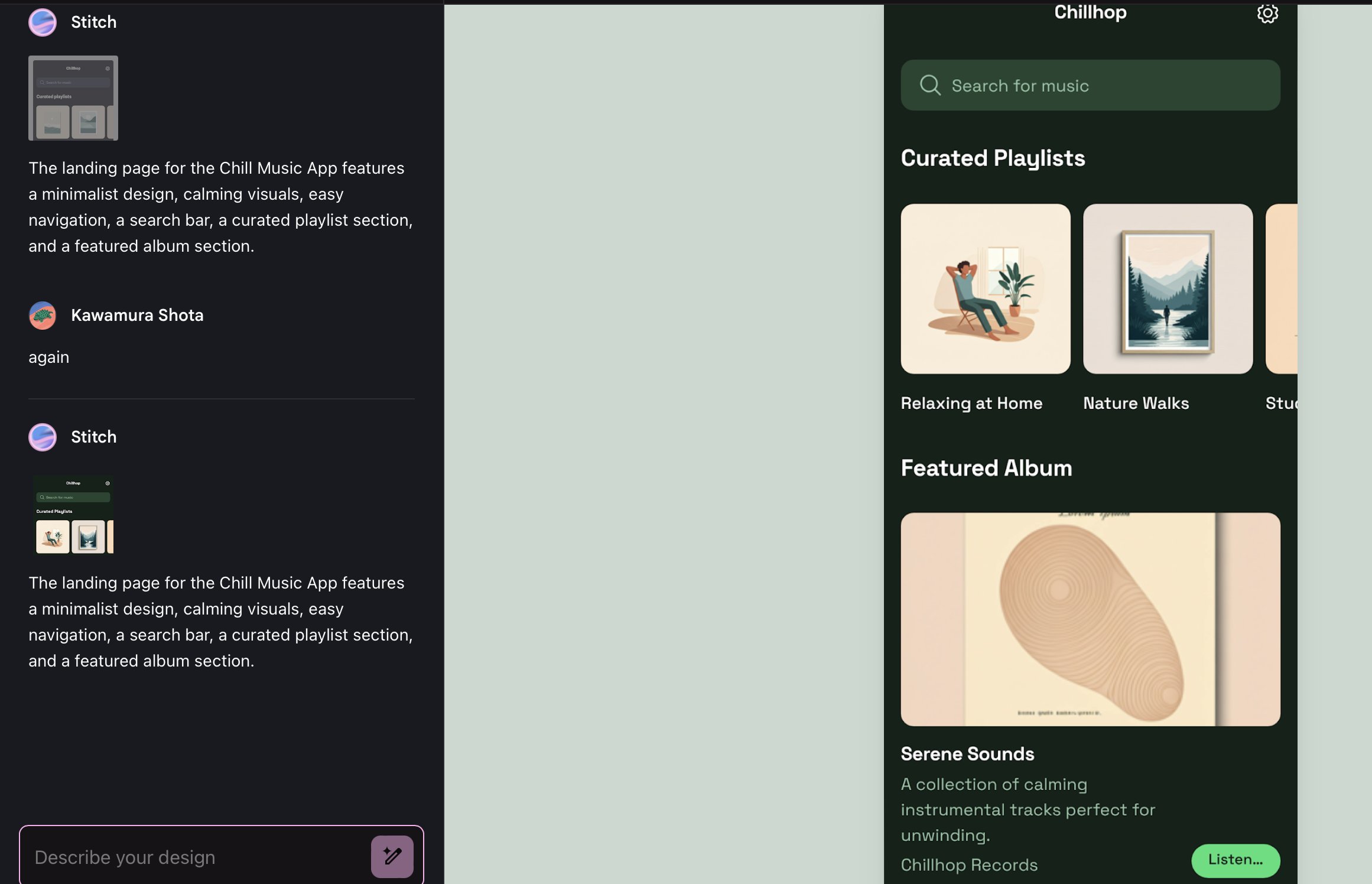The height and width of the screenshot is (884, 1372).
Task: Click the magnifying glass search icon
Action: point(929,85)
